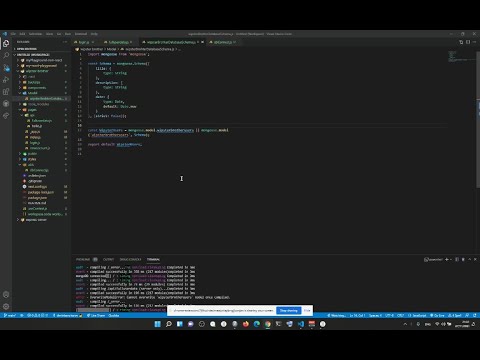The image size is (480, 360).
Task: Switch to the Problems panel tab
Action: coord(87,259)
